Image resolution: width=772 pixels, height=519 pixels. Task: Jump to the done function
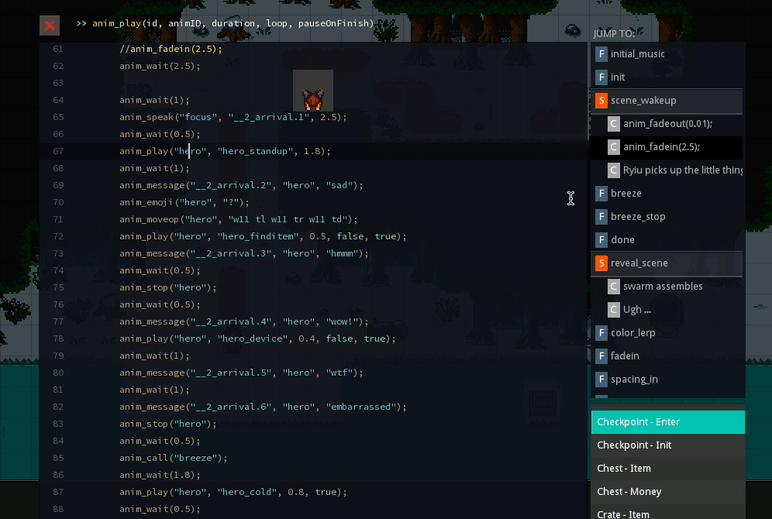click(x=622, y=240)
